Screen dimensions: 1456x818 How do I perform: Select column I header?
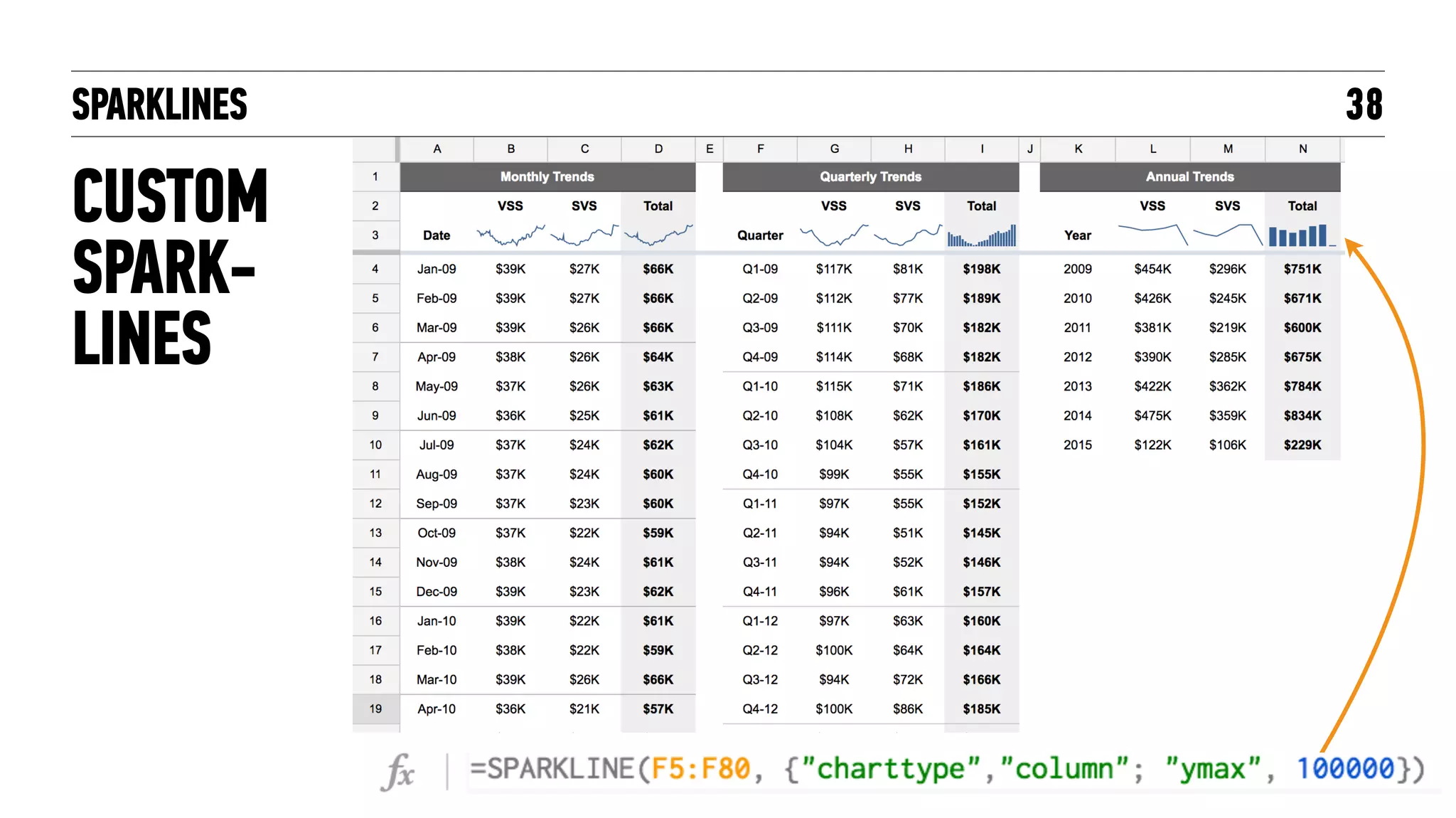(x=982, y=149)
